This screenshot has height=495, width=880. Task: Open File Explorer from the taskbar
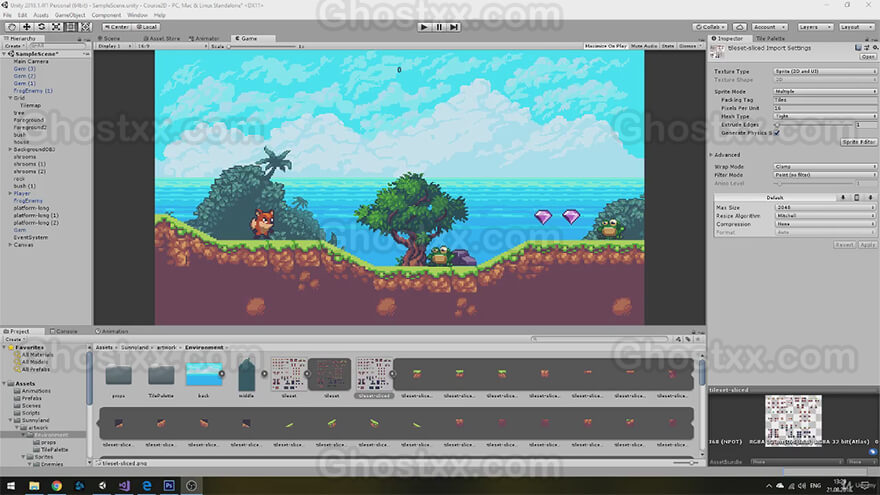tap(34, 485)
